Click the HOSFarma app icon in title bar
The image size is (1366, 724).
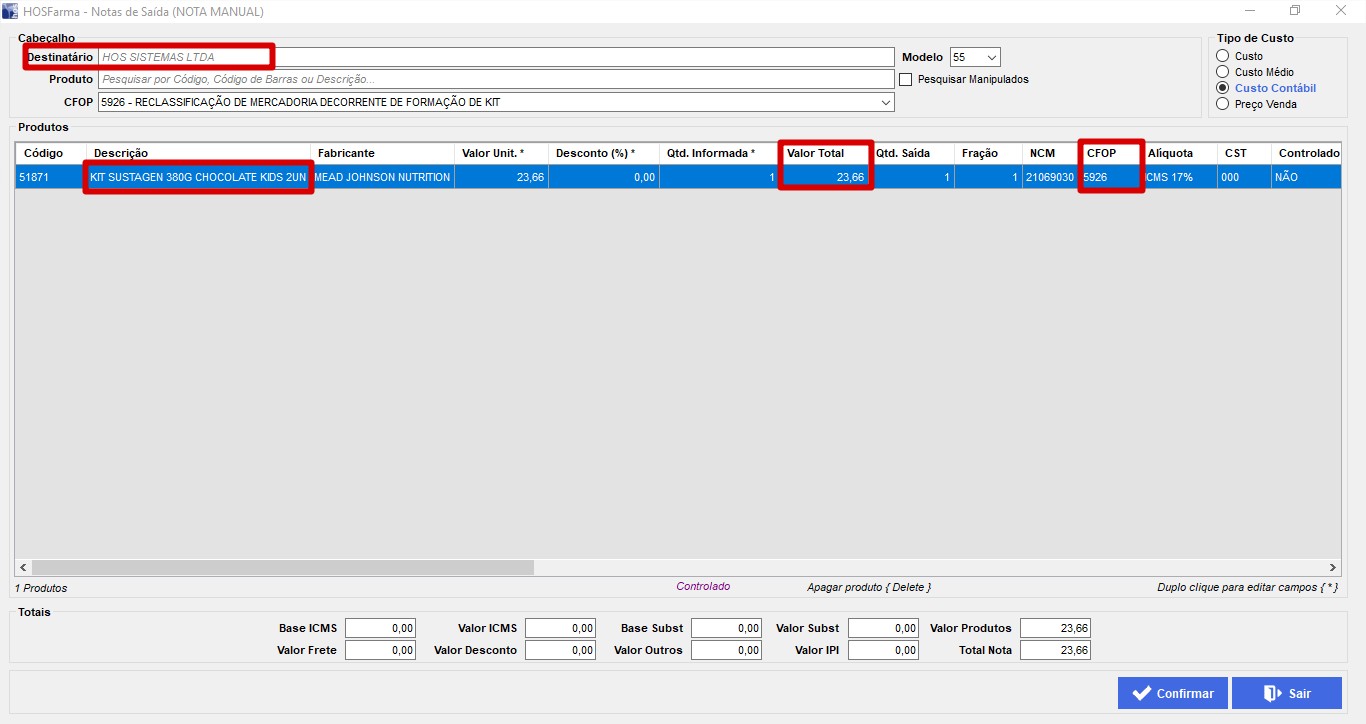tap(11, 11)
